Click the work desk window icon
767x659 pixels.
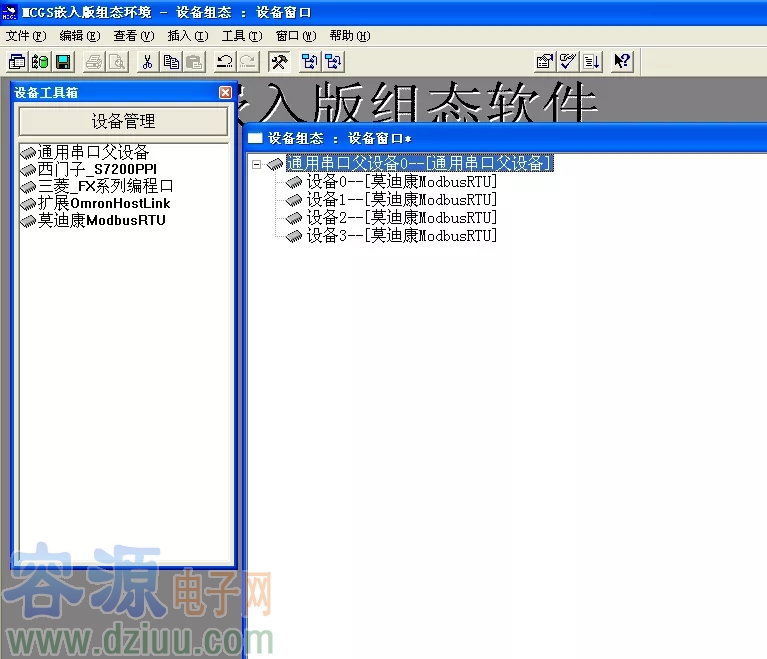17,62
